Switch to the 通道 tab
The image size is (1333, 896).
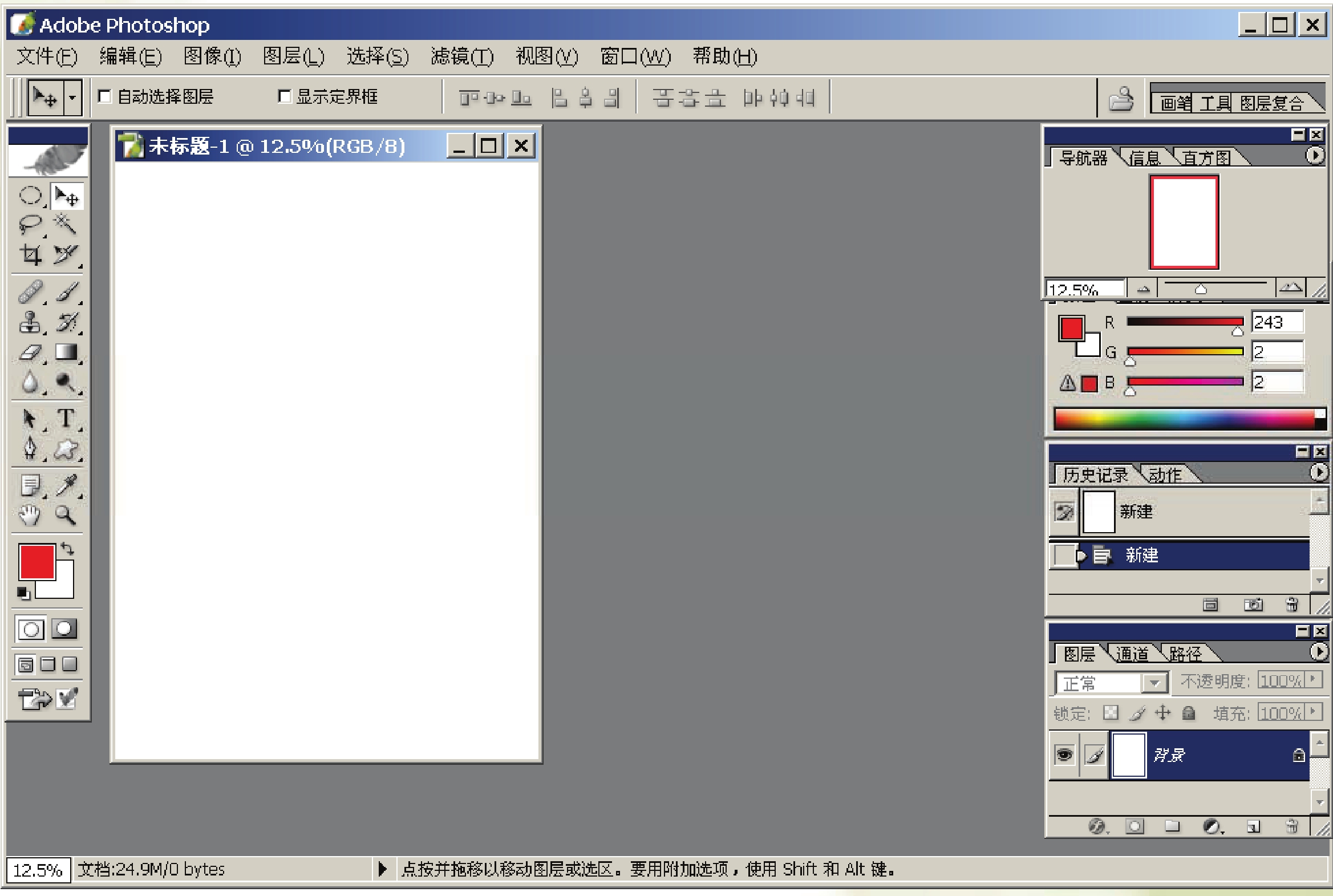coord(1132,654)
